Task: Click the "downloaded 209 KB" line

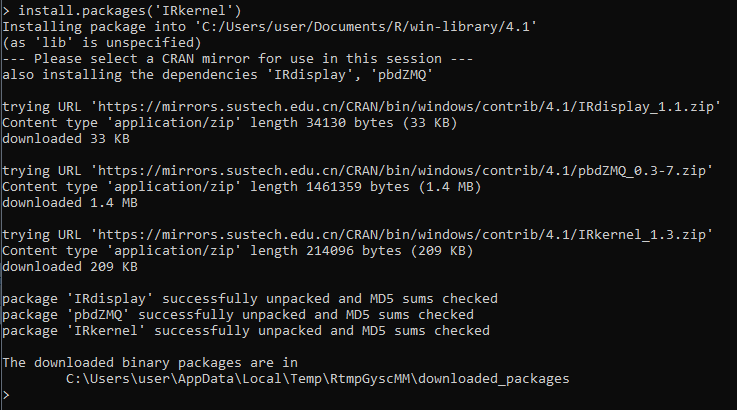Action: coord(70,267)
